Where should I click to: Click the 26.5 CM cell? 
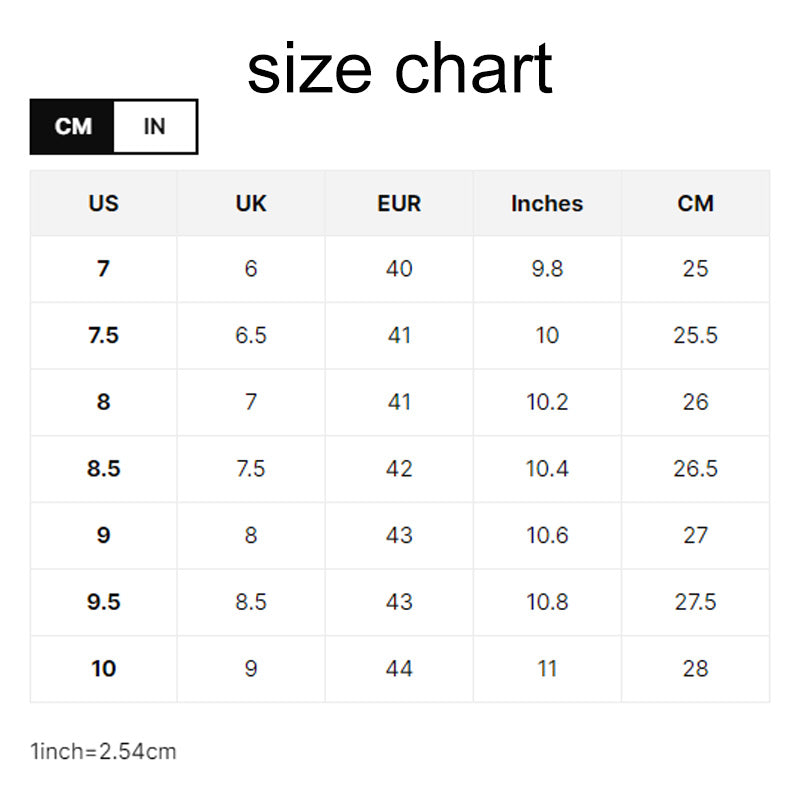pos(695,469)
